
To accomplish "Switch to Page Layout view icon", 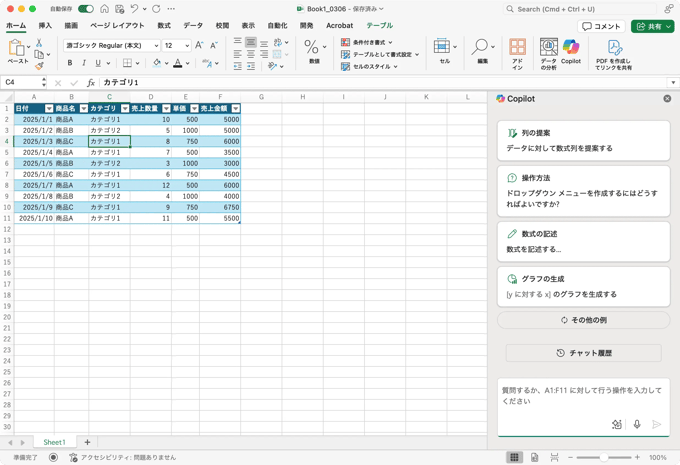I will pos(534,457).
